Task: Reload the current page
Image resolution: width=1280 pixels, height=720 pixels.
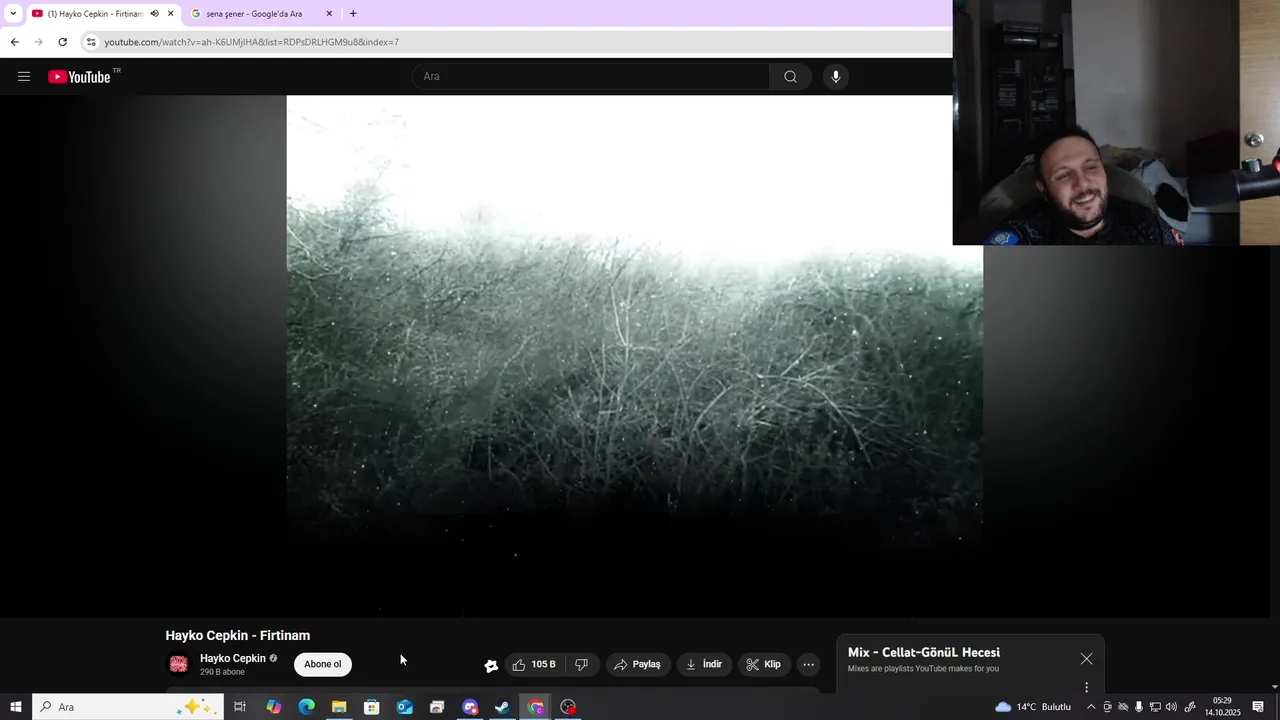Action: (x=62, y=42)
